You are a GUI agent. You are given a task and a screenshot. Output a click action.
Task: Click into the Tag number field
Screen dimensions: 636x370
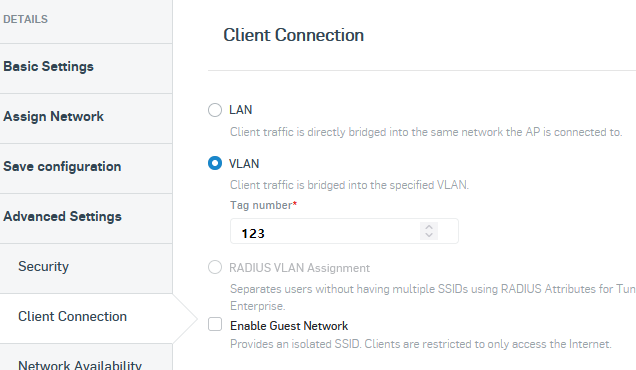pyautogui.click(x=344, y=231)
